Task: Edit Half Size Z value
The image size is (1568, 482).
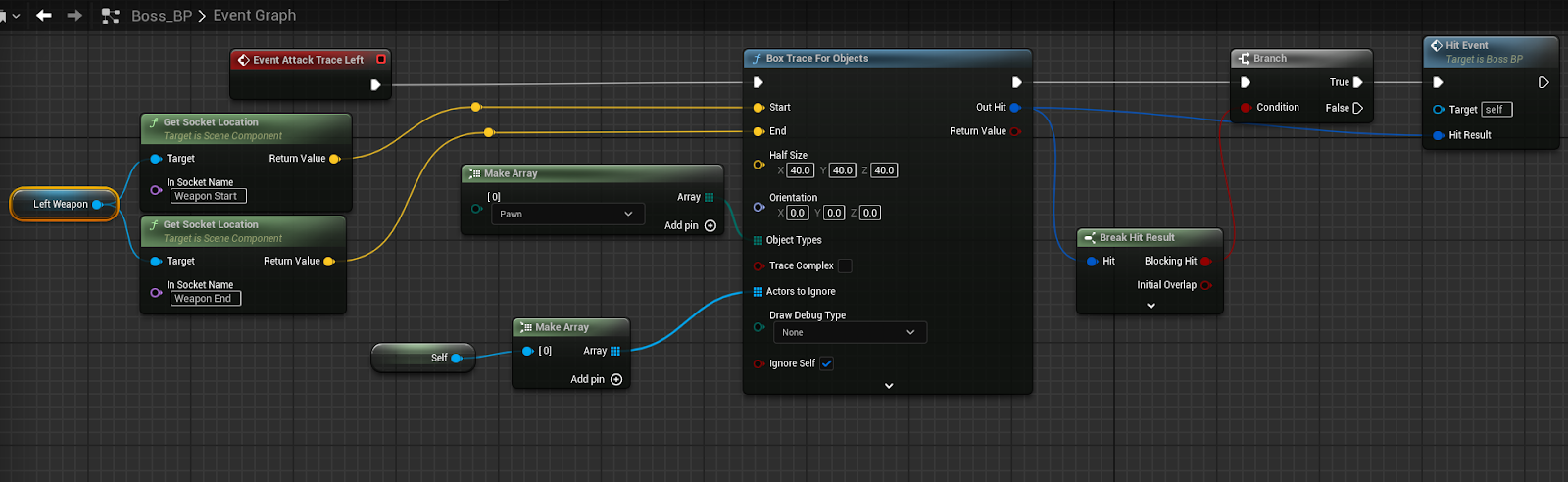Action: click(884, 170)
